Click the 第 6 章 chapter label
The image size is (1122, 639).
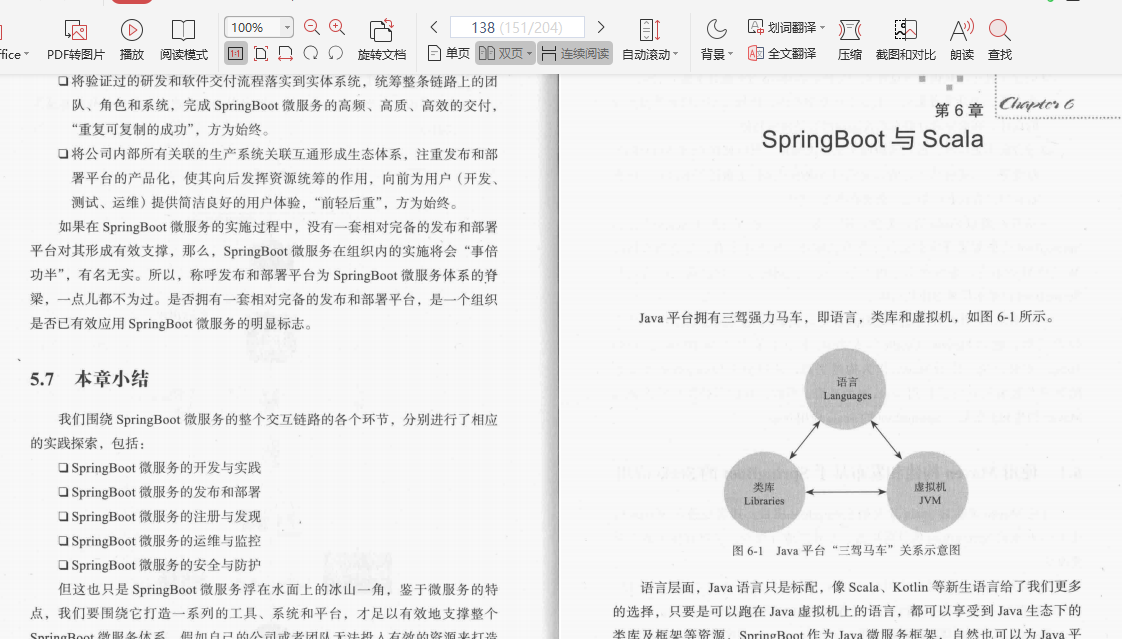(959, 110)
